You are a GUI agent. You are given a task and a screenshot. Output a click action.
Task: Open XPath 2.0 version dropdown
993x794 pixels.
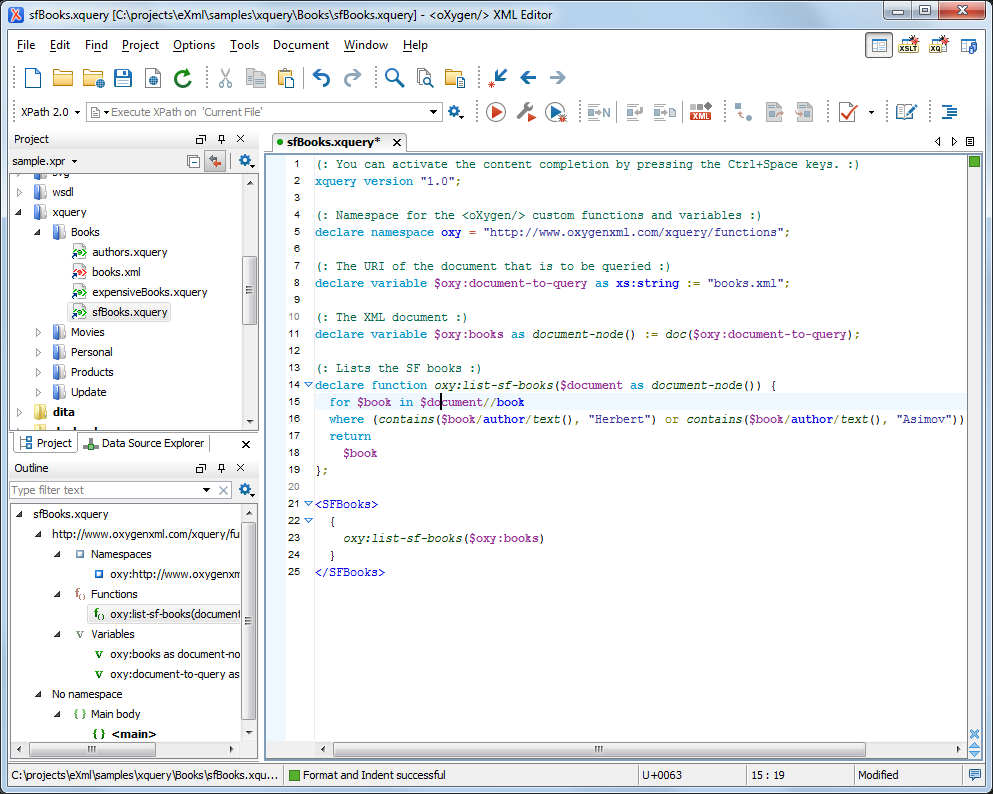tap(51, 112)
